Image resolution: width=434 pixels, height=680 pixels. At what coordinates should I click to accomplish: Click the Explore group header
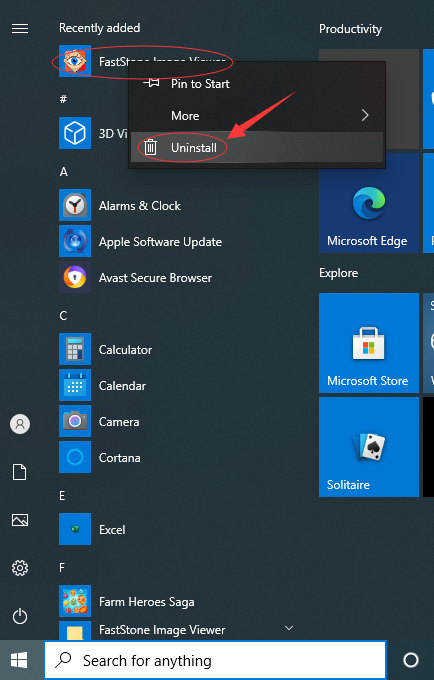[339, 273]
